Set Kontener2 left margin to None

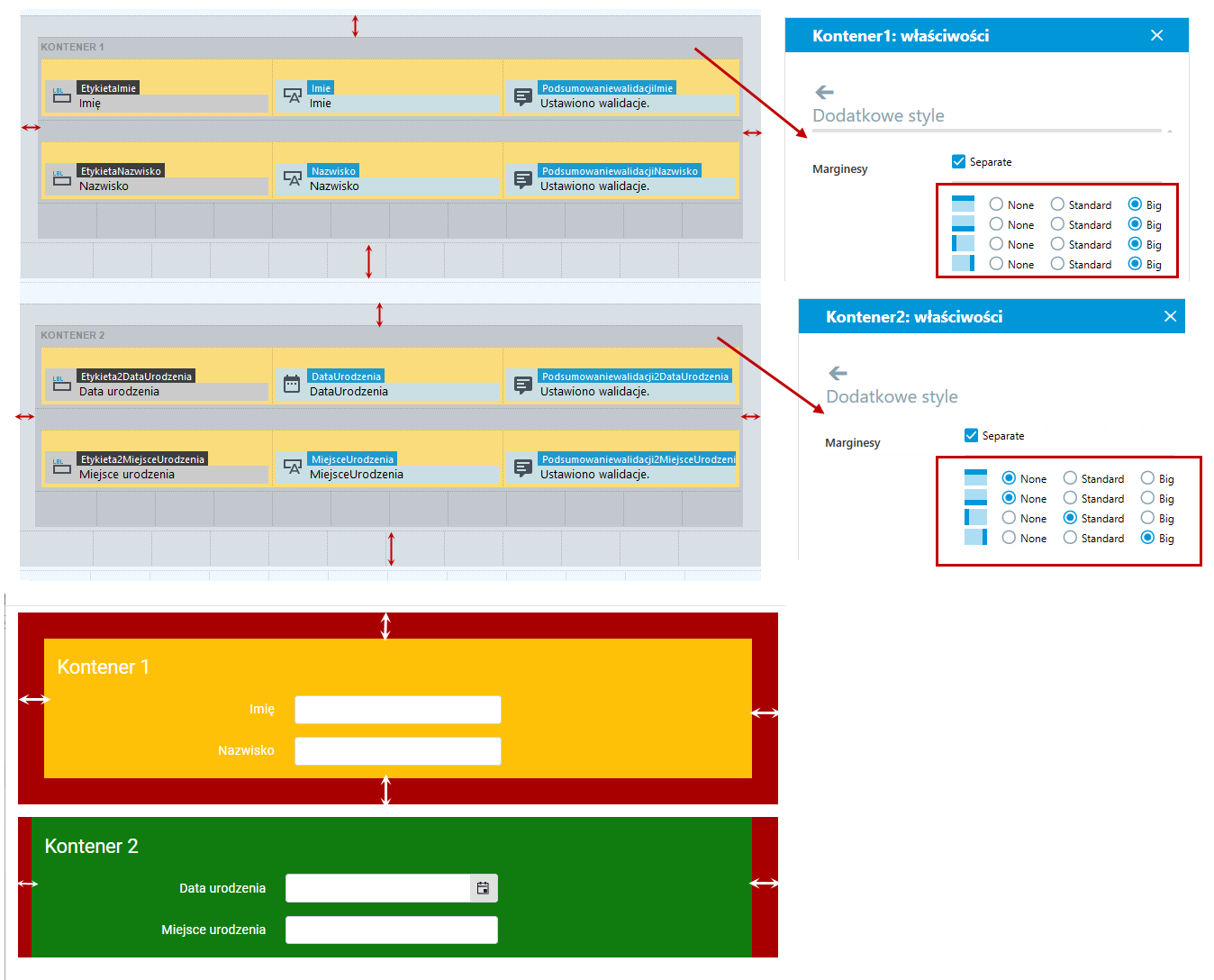coord(1009,518)
